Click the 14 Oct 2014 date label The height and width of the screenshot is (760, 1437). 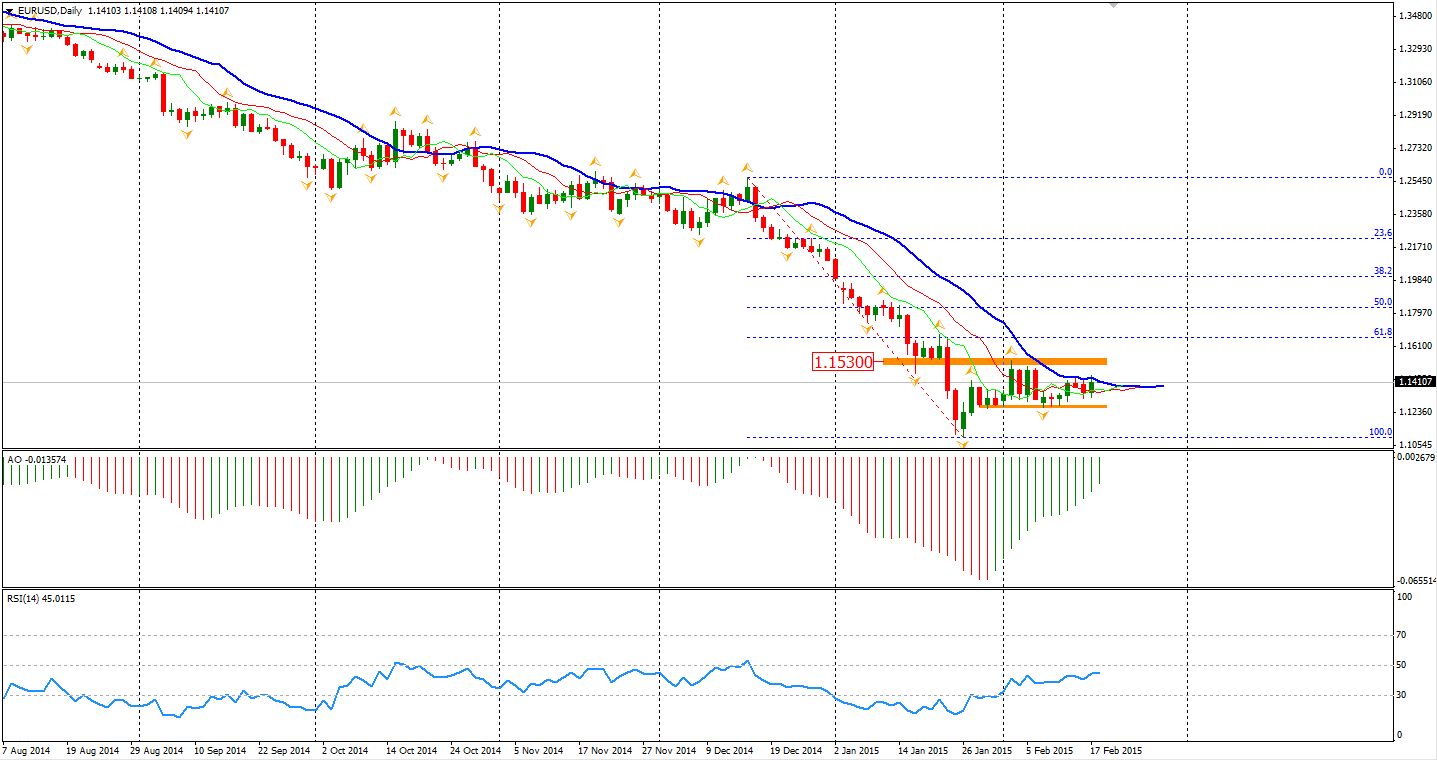(x=413, y=749)
